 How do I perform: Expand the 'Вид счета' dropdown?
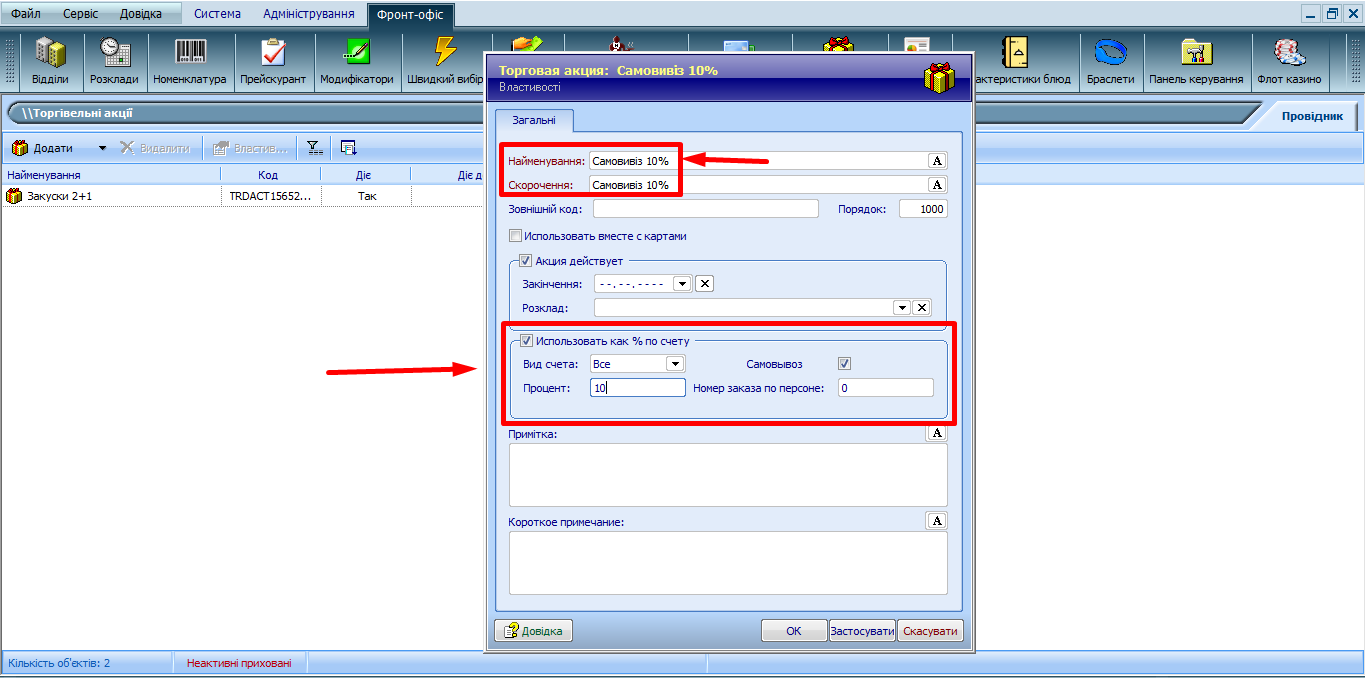(x=675, y=364)
